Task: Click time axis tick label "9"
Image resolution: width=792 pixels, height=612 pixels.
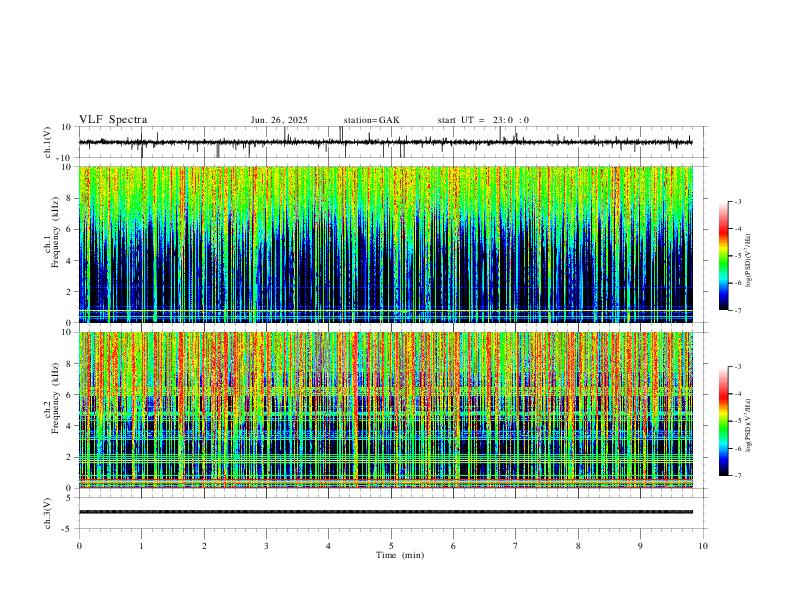Action: (640, 546)
